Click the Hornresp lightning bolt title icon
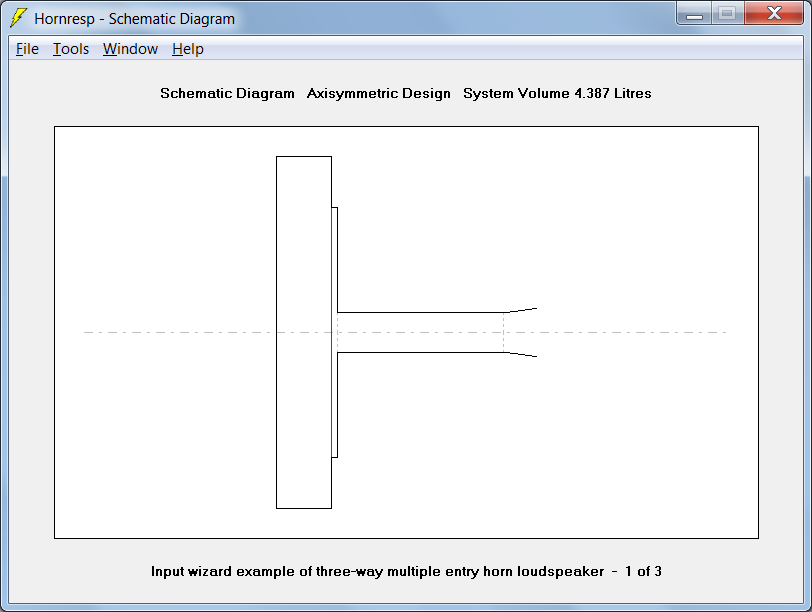 point(19,18)
